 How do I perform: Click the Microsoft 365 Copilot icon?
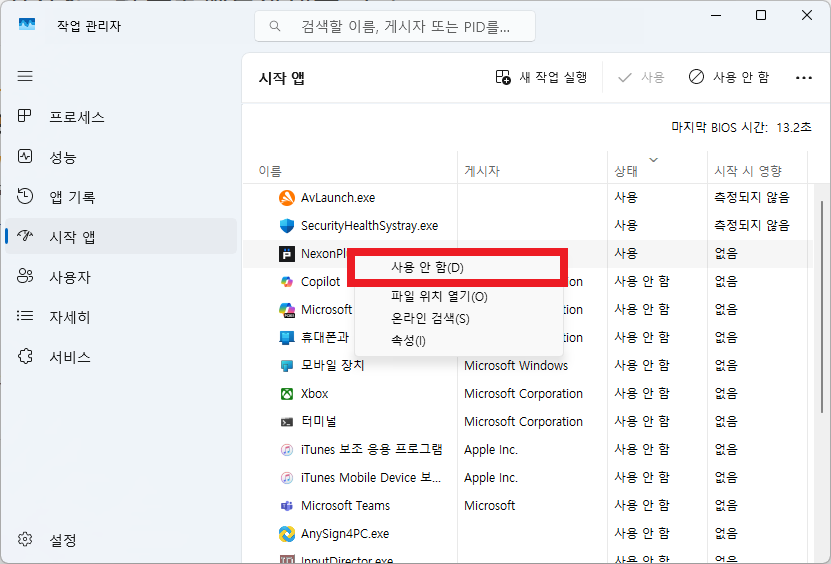tap(287, 310)
